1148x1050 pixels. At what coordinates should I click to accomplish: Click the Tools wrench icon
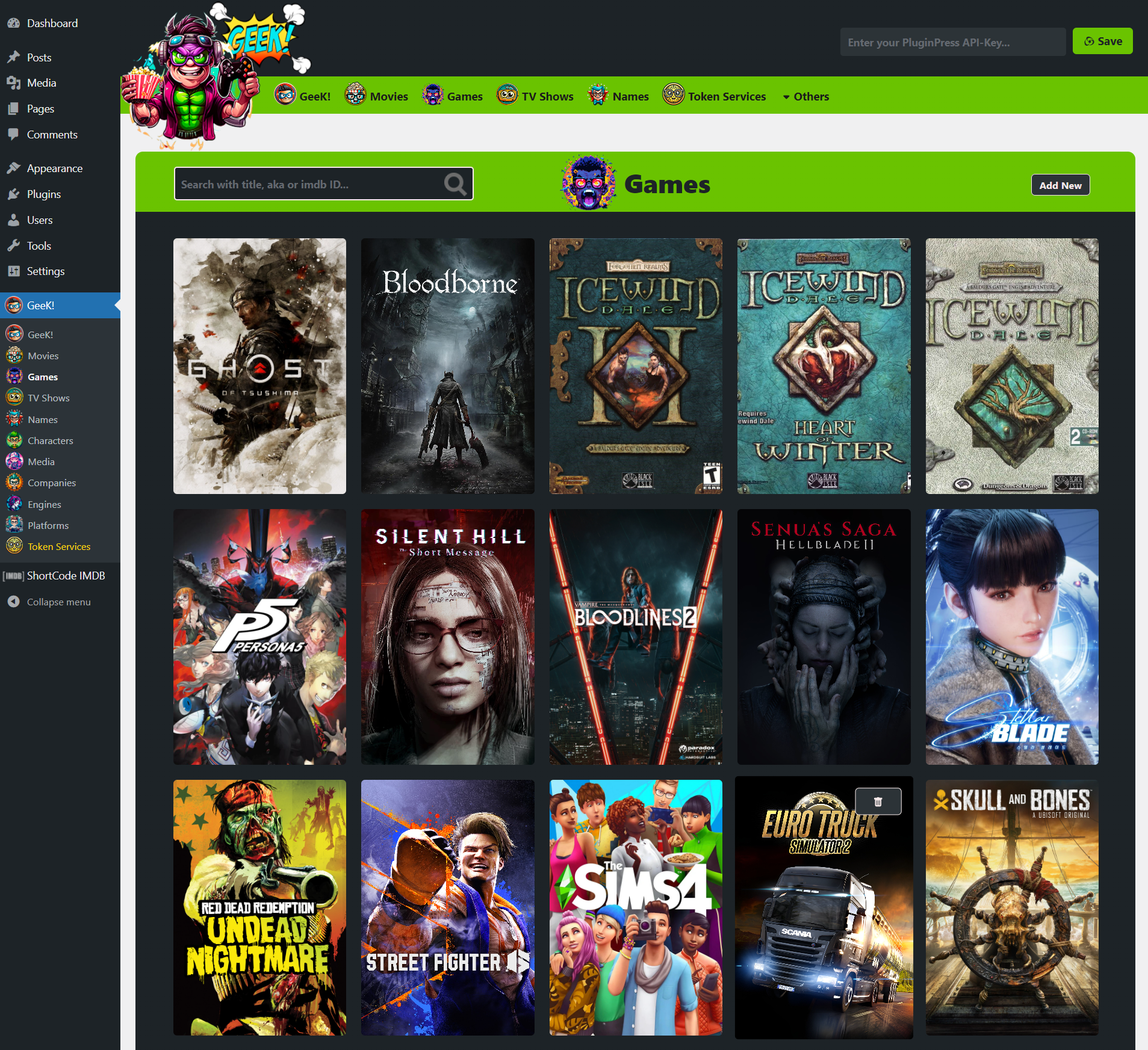pos(14,246)
